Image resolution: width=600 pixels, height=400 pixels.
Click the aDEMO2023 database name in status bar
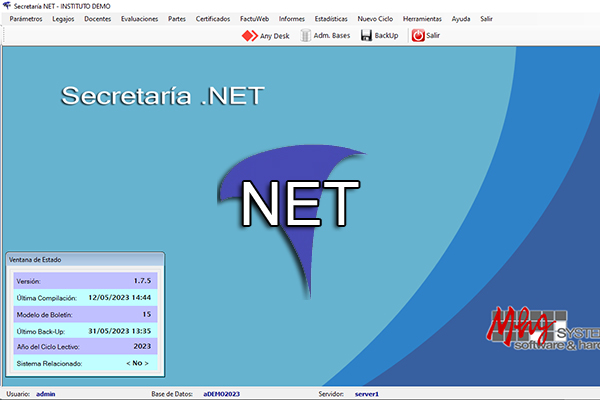point(222,394)
